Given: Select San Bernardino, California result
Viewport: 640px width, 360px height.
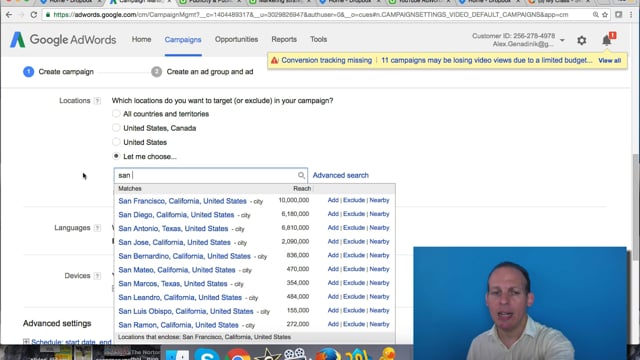Looking at the screenshot, I should pos(184,256).
